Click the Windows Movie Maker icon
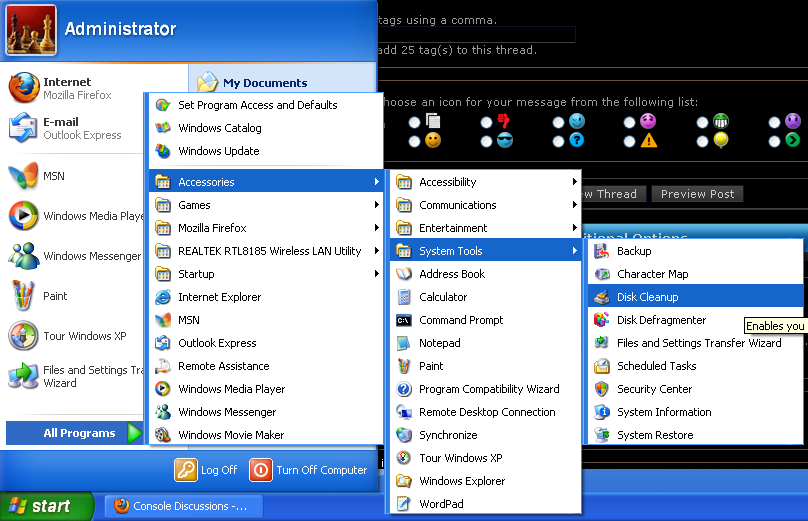Viewport: 808px width, 521px height. click(163, 435)
